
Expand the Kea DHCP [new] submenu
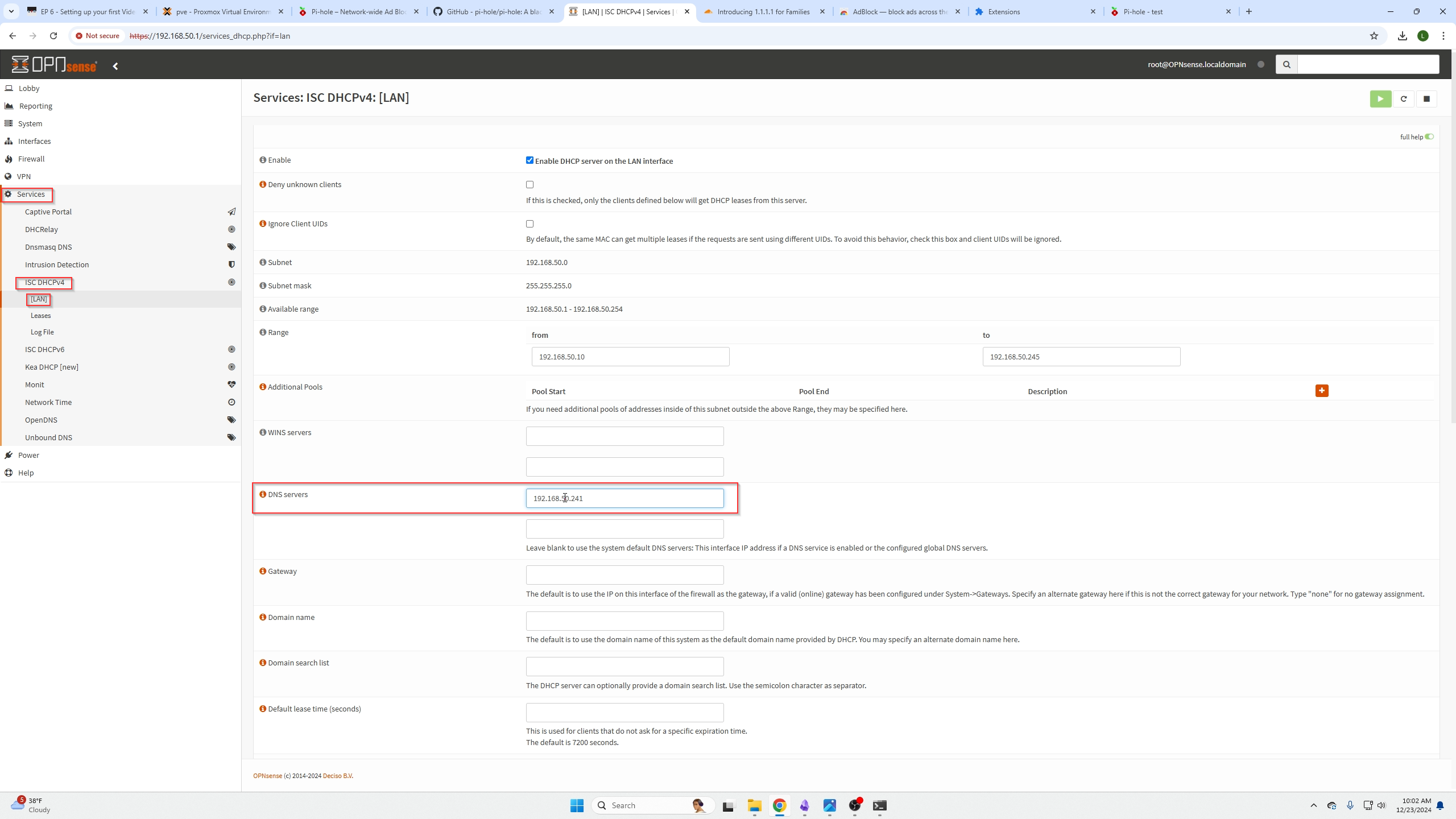pos(52,367)
